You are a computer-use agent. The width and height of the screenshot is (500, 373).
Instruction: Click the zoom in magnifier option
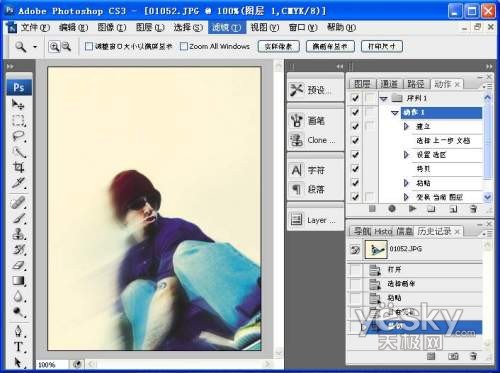(54, 47)
